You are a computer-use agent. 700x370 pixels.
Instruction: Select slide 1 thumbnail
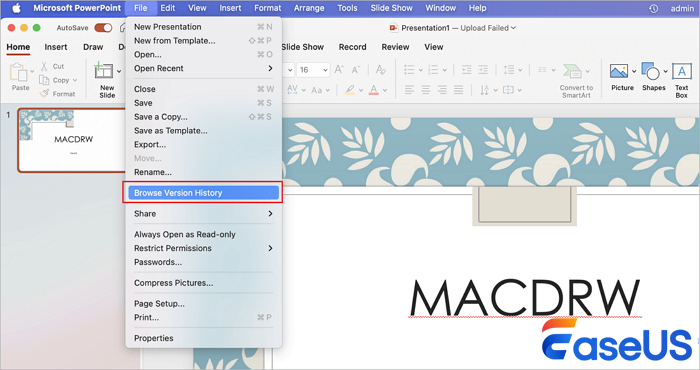[71, 140]
